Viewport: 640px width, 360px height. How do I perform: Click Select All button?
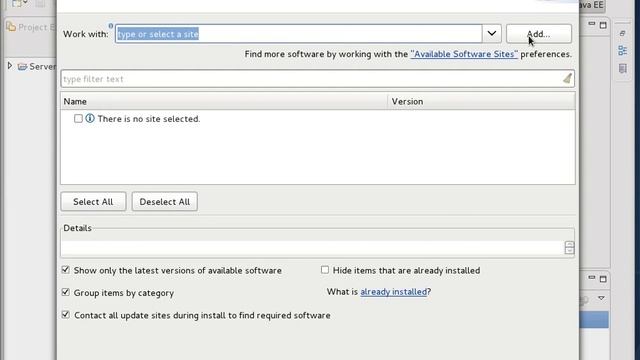tap(93, 202)
